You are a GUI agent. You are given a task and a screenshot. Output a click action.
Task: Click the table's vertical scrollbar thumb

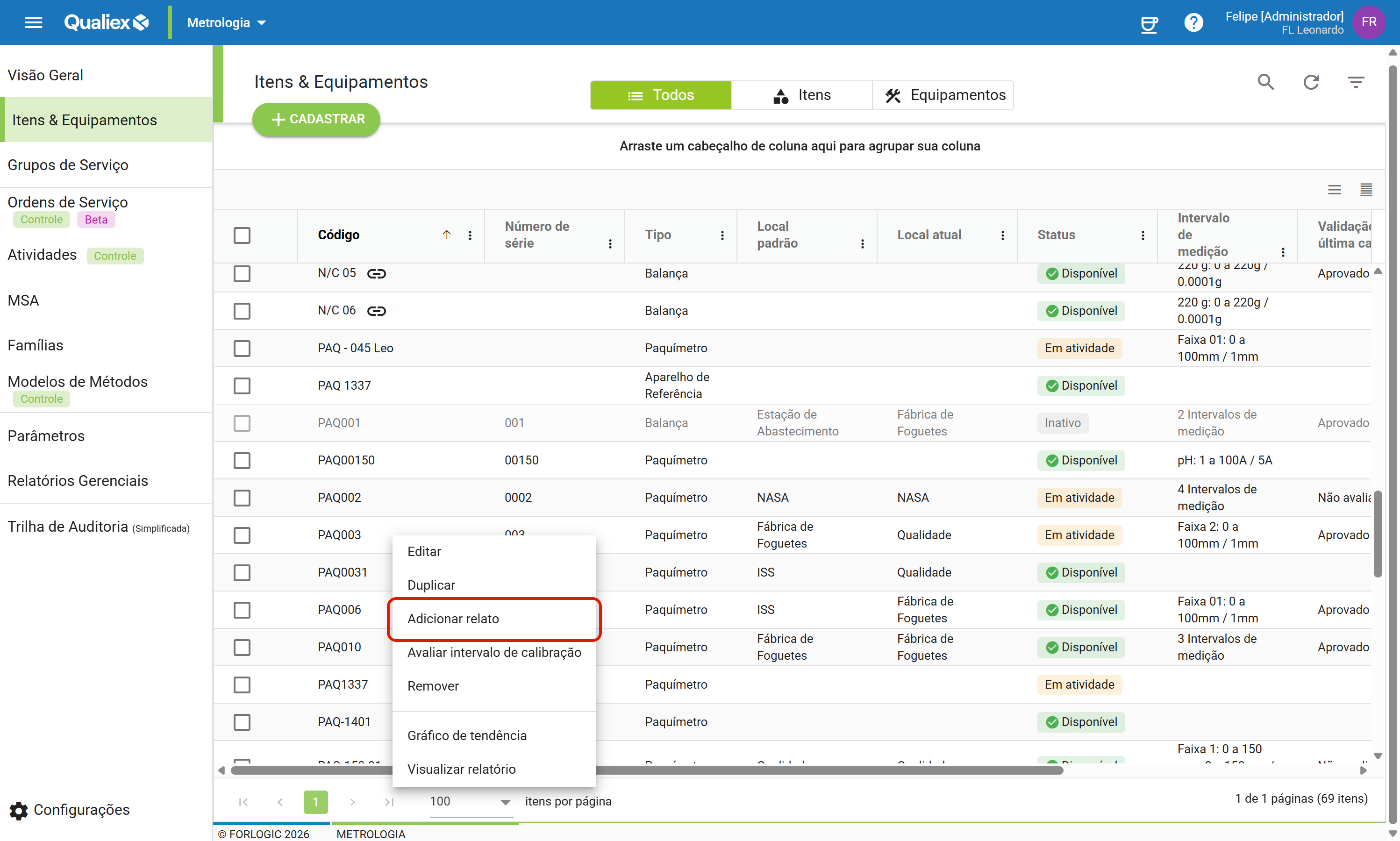[1378, 535]
